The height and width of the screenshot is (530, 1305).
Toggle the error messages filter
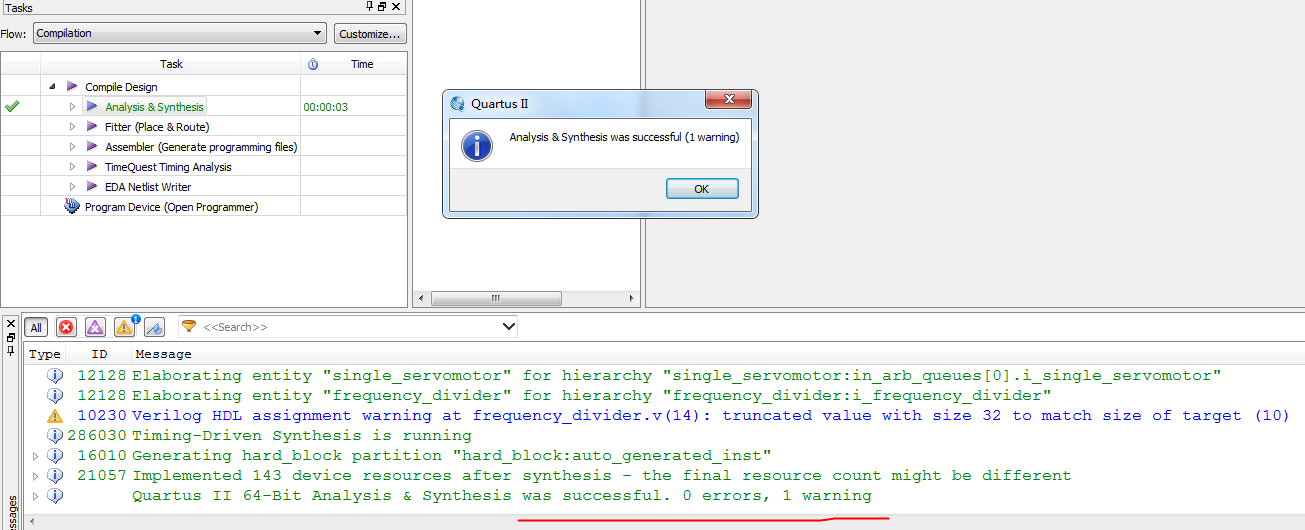[x=66, y=327]
